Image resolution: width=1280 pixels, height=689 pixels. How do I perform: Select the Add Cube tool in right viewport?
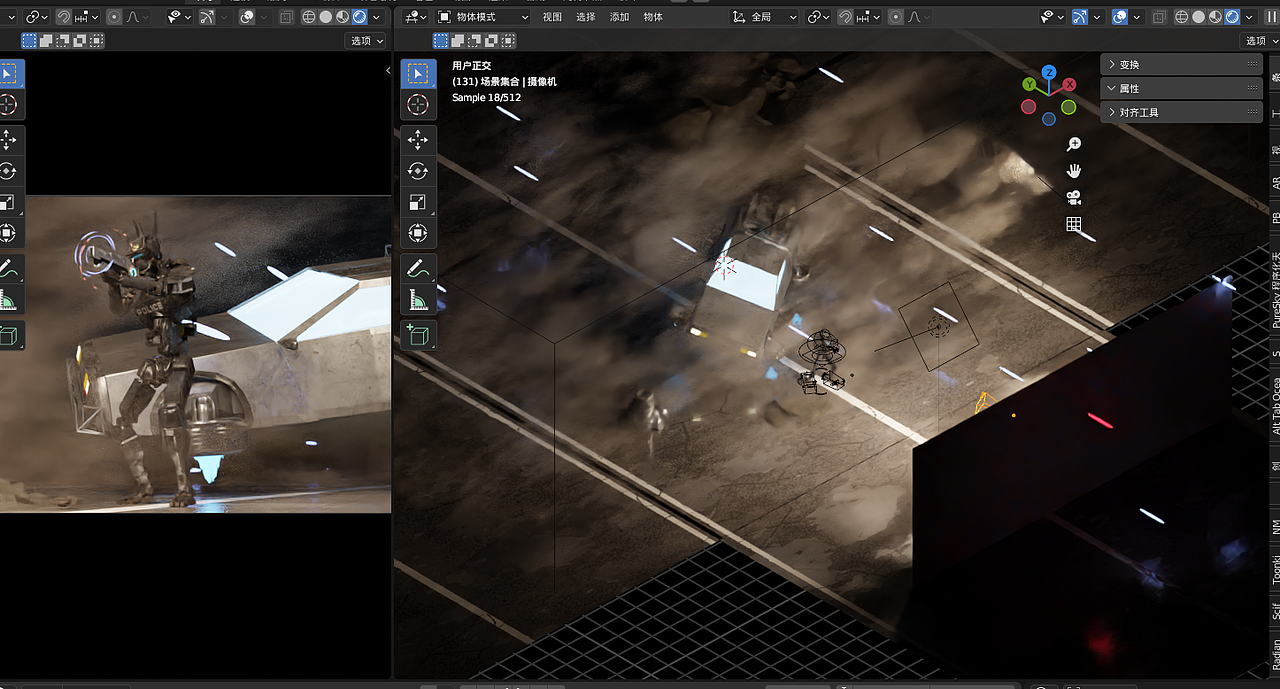coord(418,334)
